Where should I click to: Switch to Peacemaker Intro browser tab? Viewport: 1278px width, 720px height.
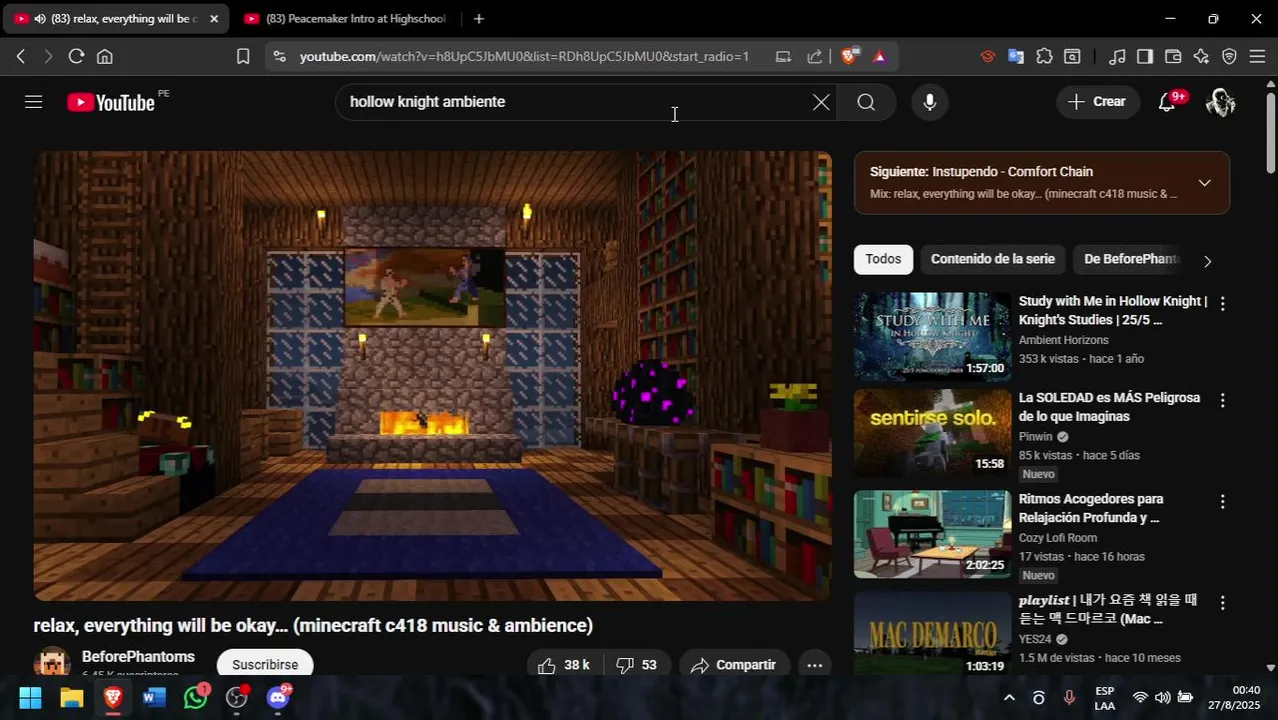click(x=345, y=19)
